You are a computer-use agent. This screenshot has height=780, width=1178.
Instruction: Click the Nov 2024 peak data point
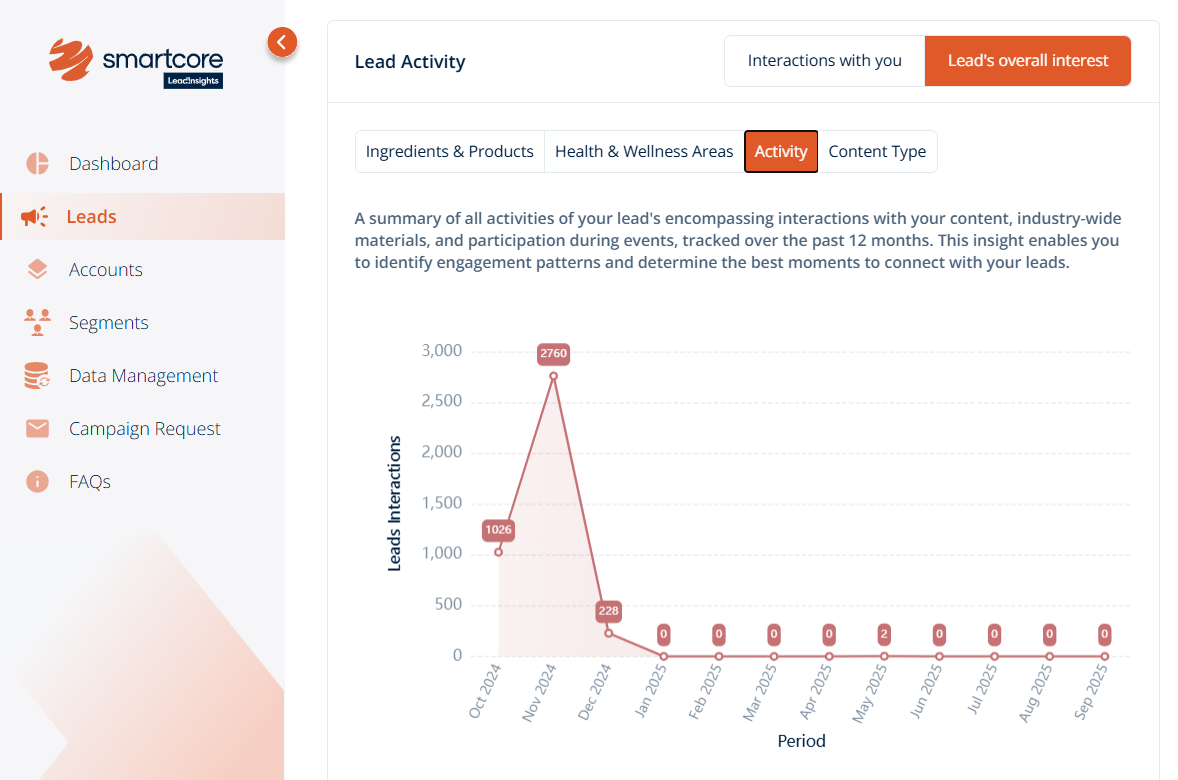[553, 376]
